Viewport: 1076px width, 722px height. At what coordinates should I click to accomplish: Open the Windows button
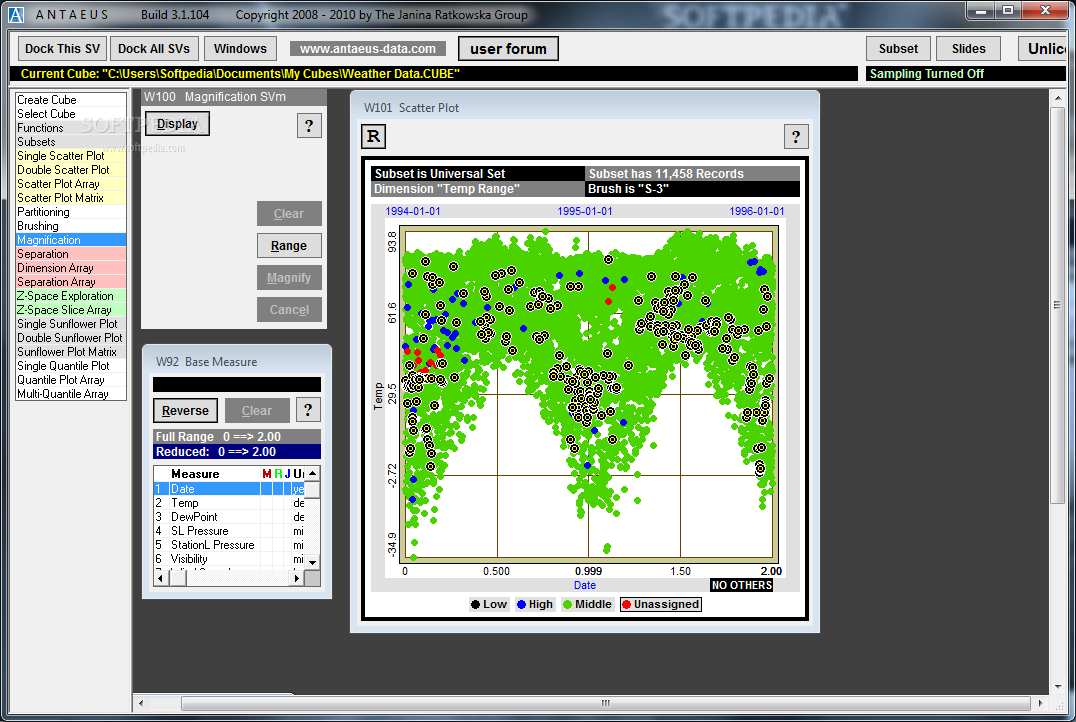click(240, 49)
